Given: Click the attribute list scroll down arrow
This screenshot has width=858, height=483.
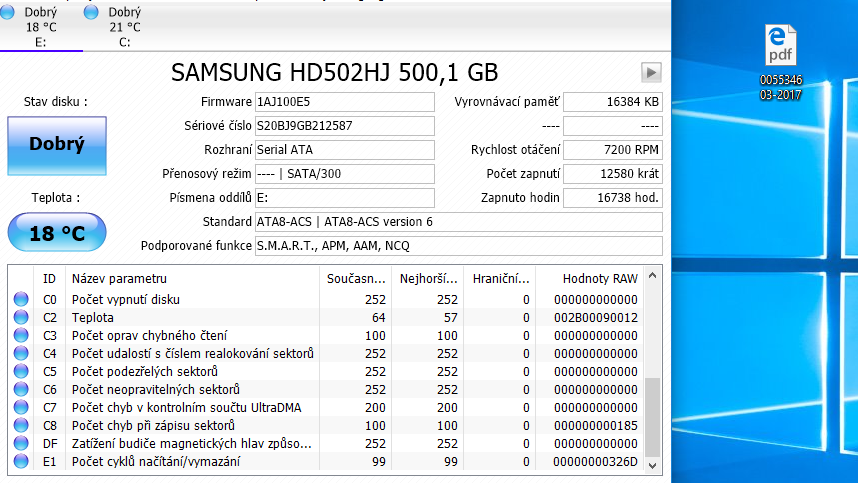Looking at the screenshot, I should (652, 465).
